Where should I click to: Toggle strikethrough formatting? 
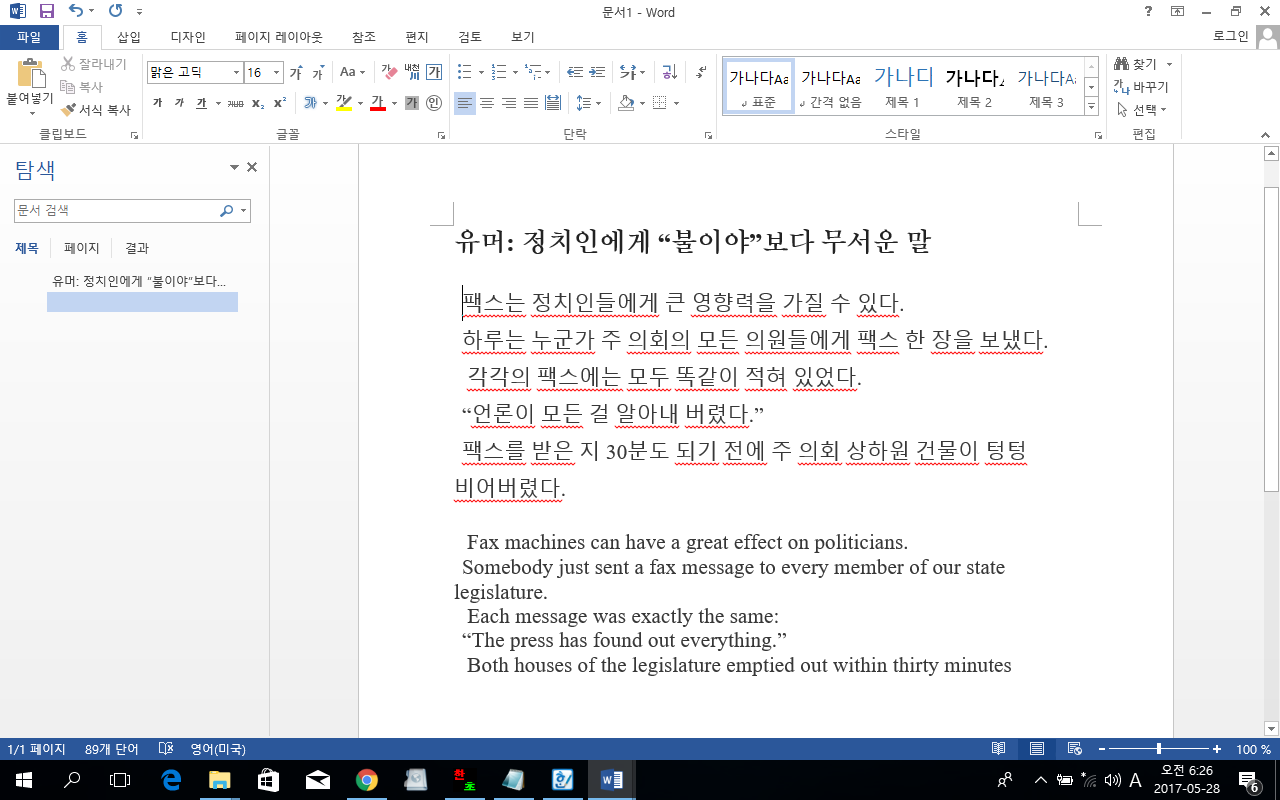click(235, 103)
